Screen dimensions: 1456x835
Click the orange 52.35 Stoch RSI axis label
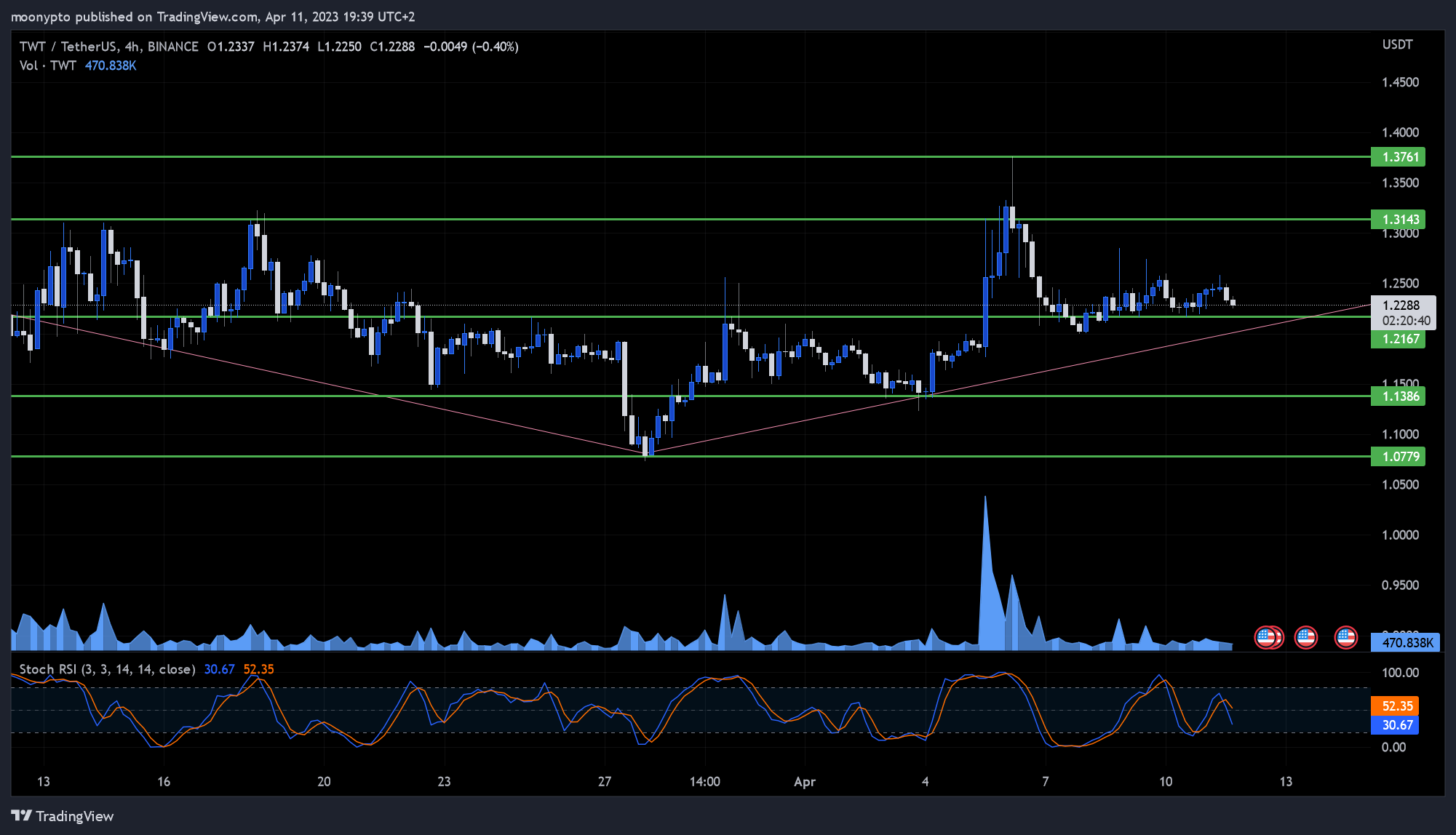[1395, 706]
